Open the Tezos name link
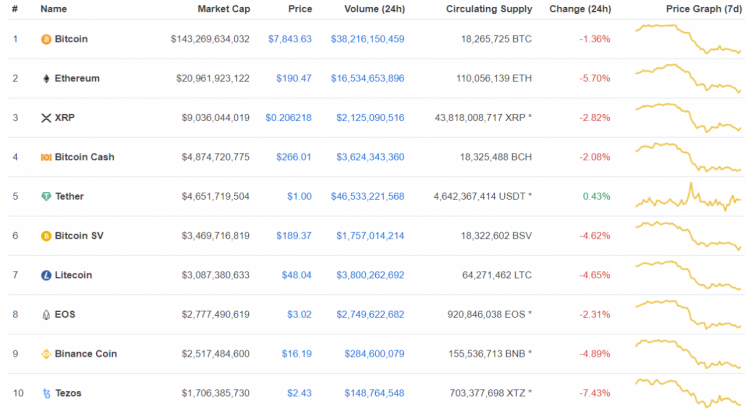 point(68,393)
